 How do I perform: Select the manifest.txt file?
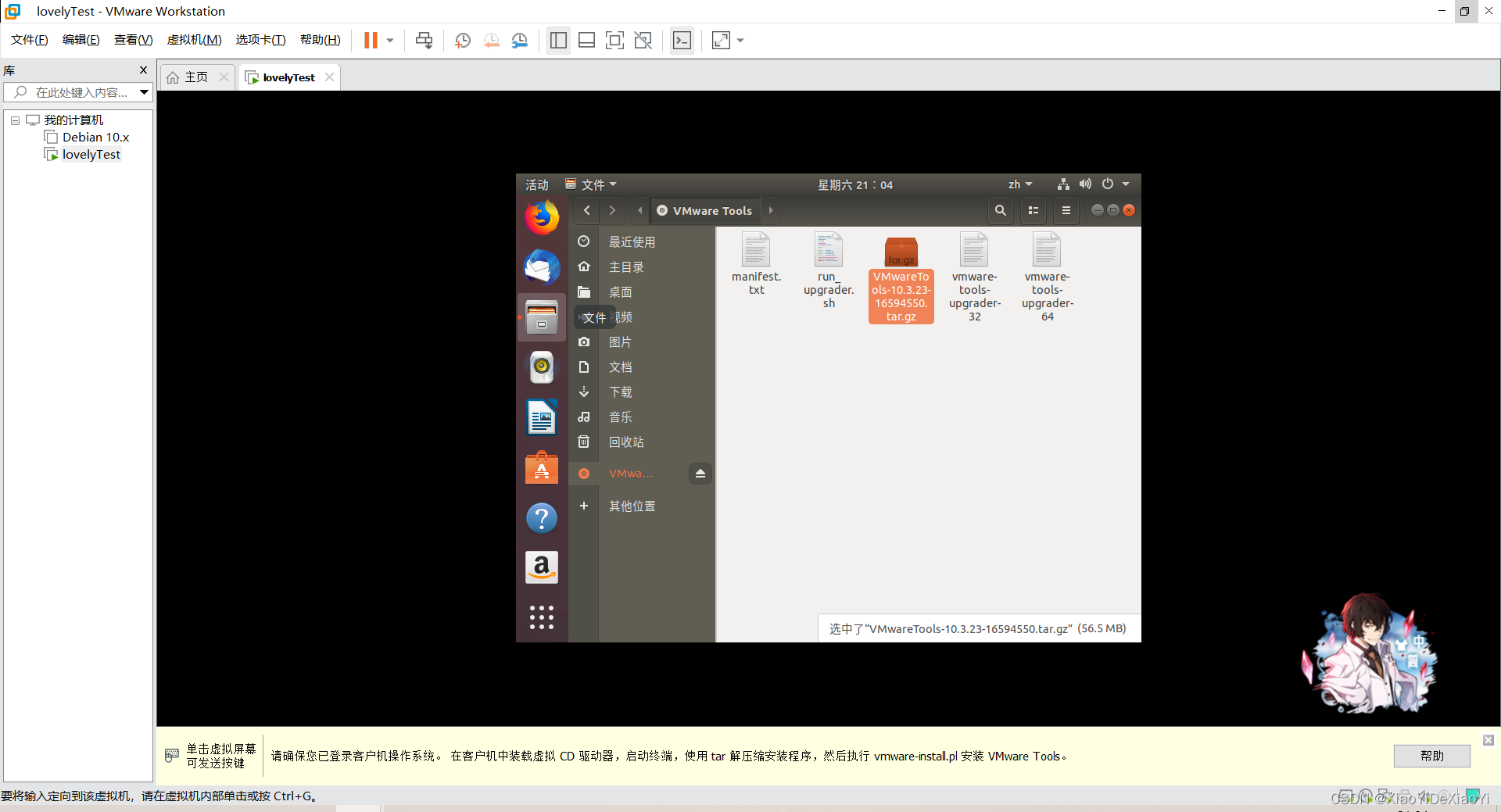756,263
